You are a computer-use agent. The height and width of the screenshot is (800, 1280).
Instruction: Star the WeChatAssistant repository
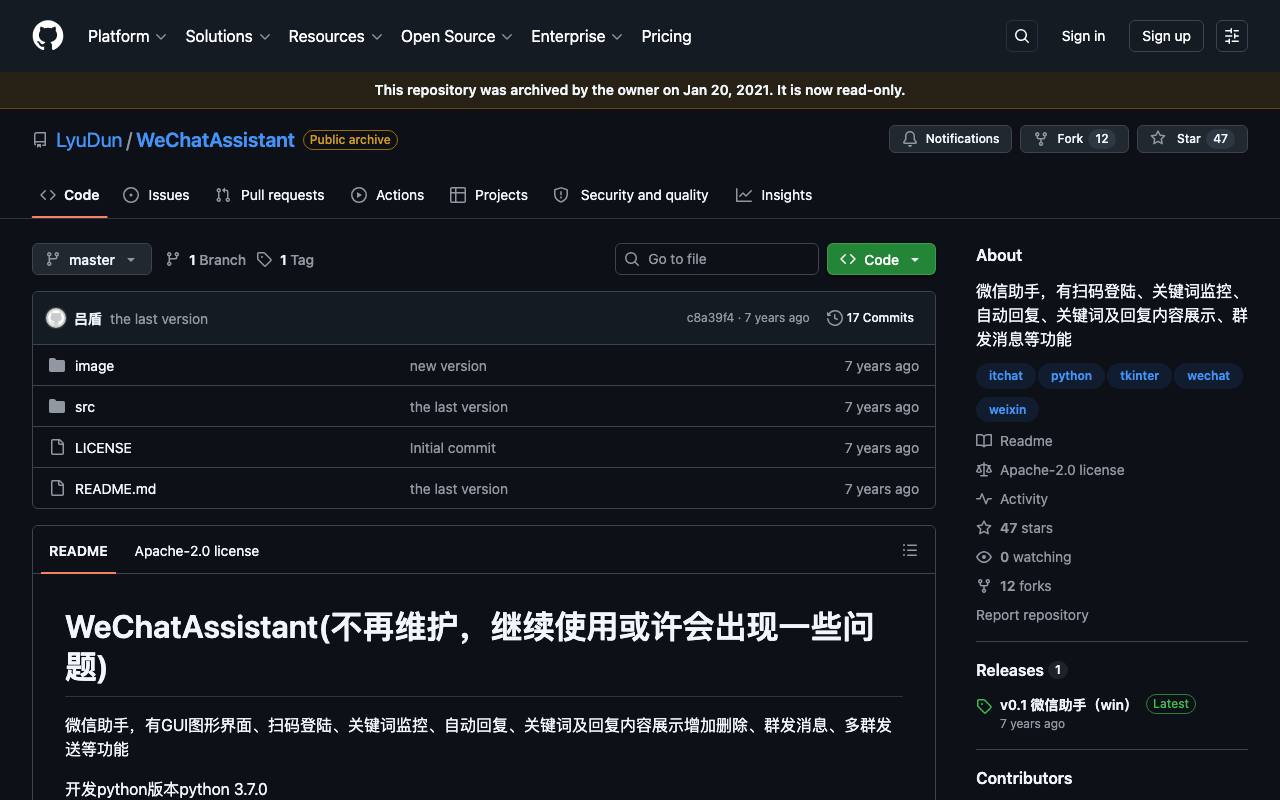point(1192,139)
